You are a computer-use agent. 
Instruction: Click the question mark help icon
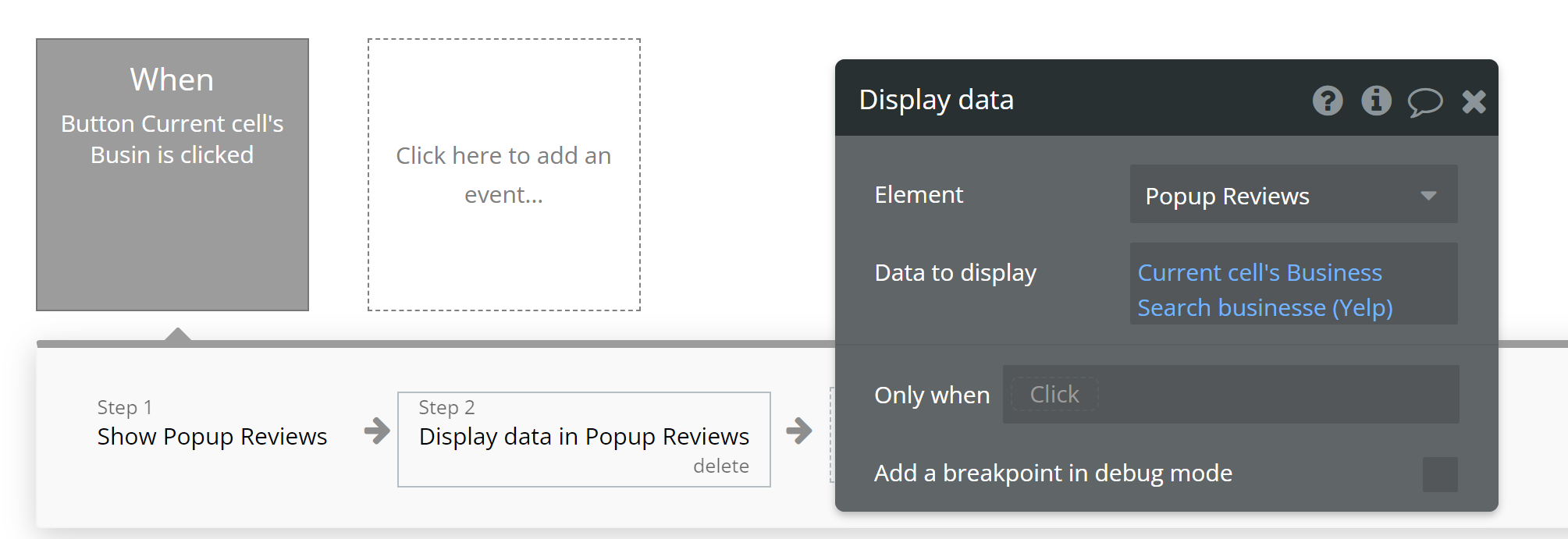pos(1327,101)
